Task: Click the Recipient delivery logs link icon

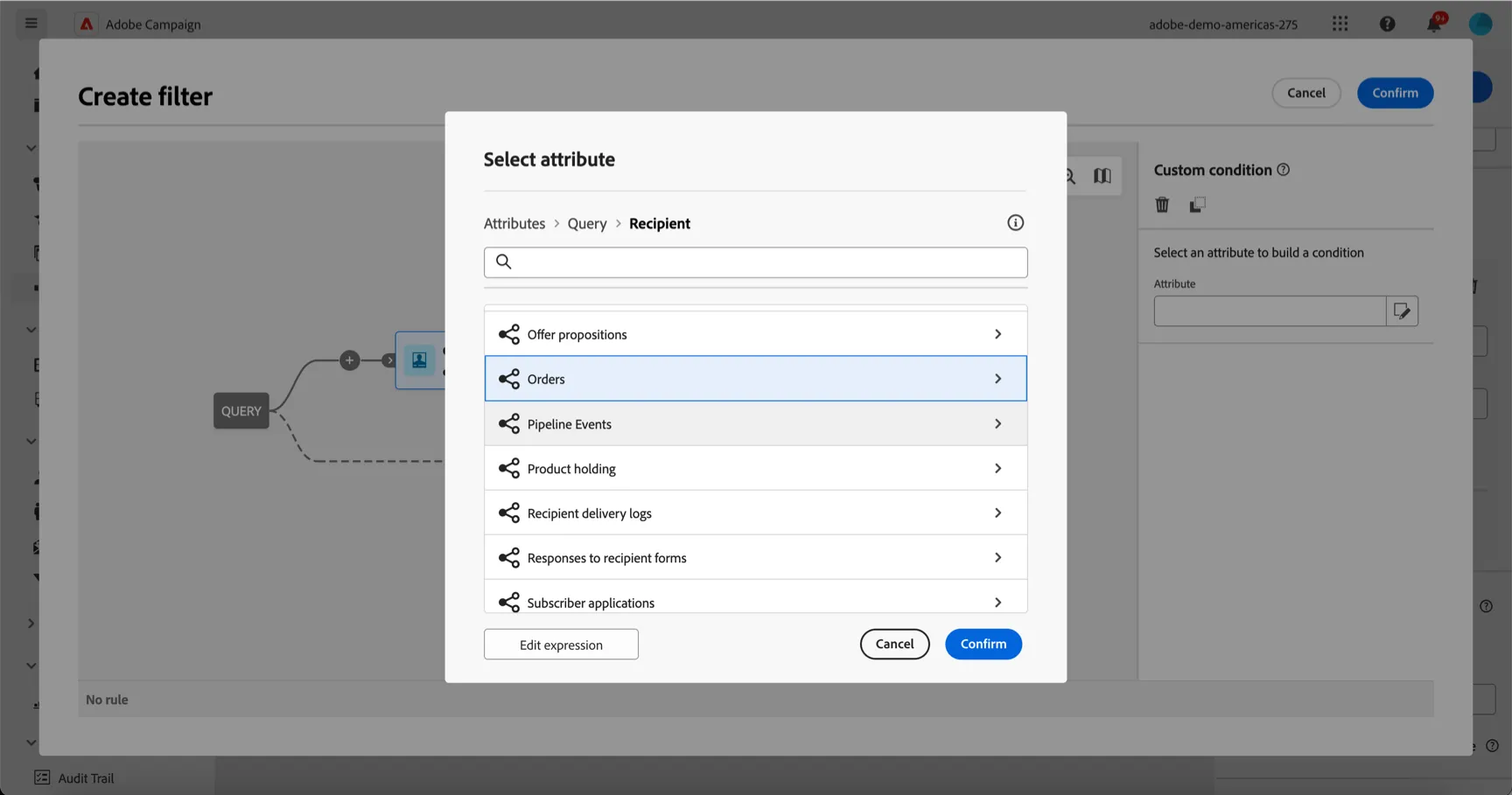Action: (x=509, y=513)
